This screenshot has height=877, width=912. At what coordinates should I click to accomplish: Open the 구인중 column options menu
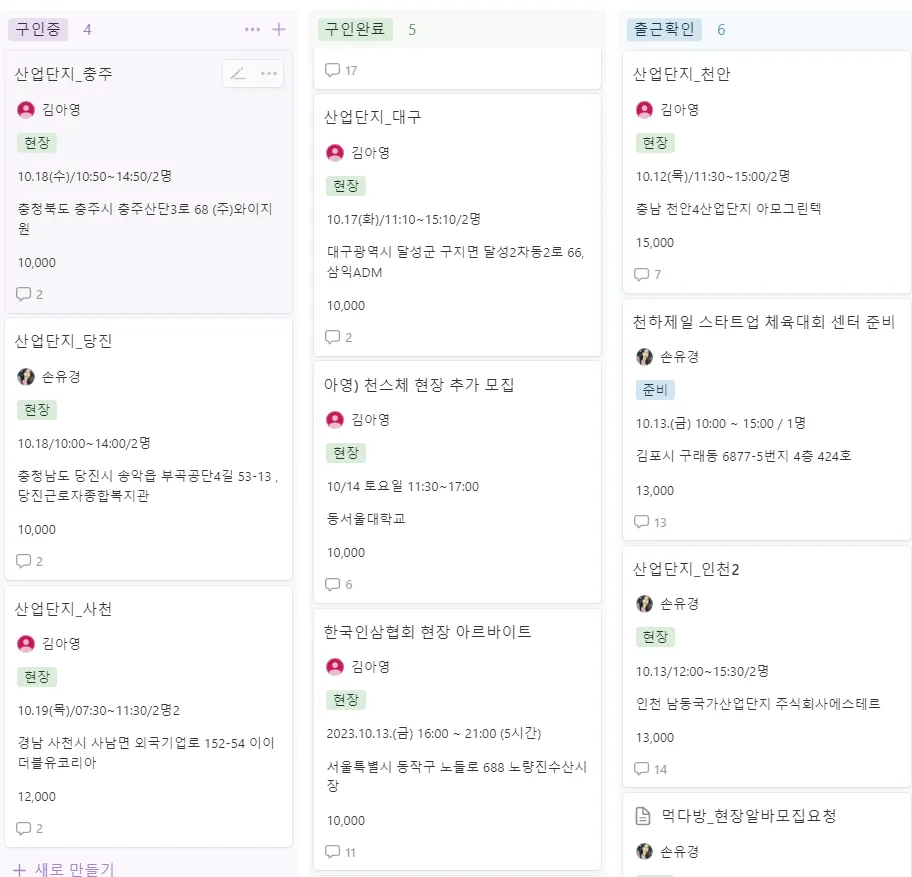[x=252, y=30]
